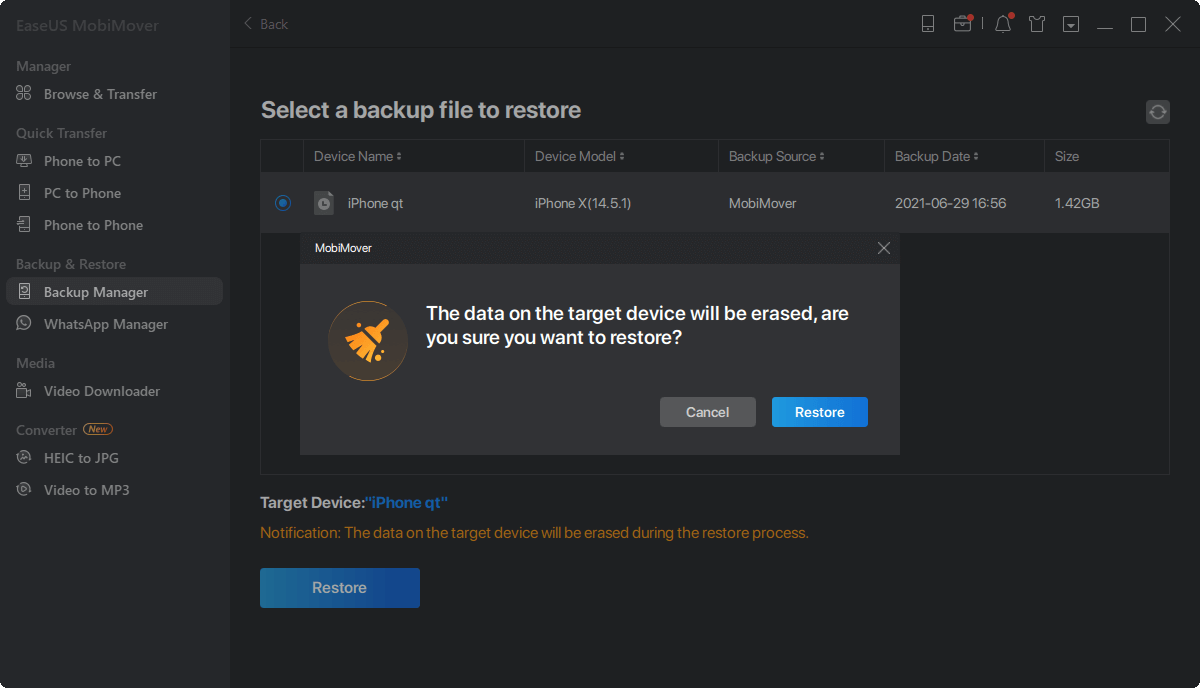Viewport: 1200px width, 688px height.
Task: Open the phone device icon in title bar
Action: coord(928,24)
